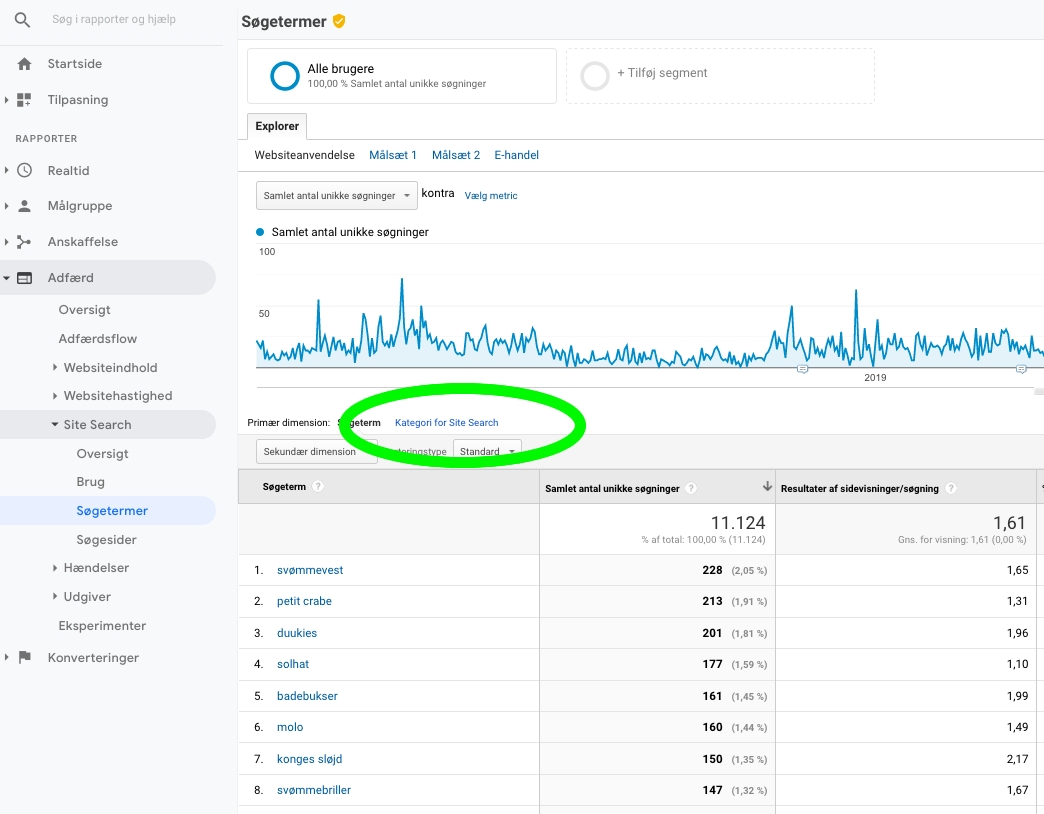
Task: Open the Søgetermer report in sidebar
Action: click(112, 511)
